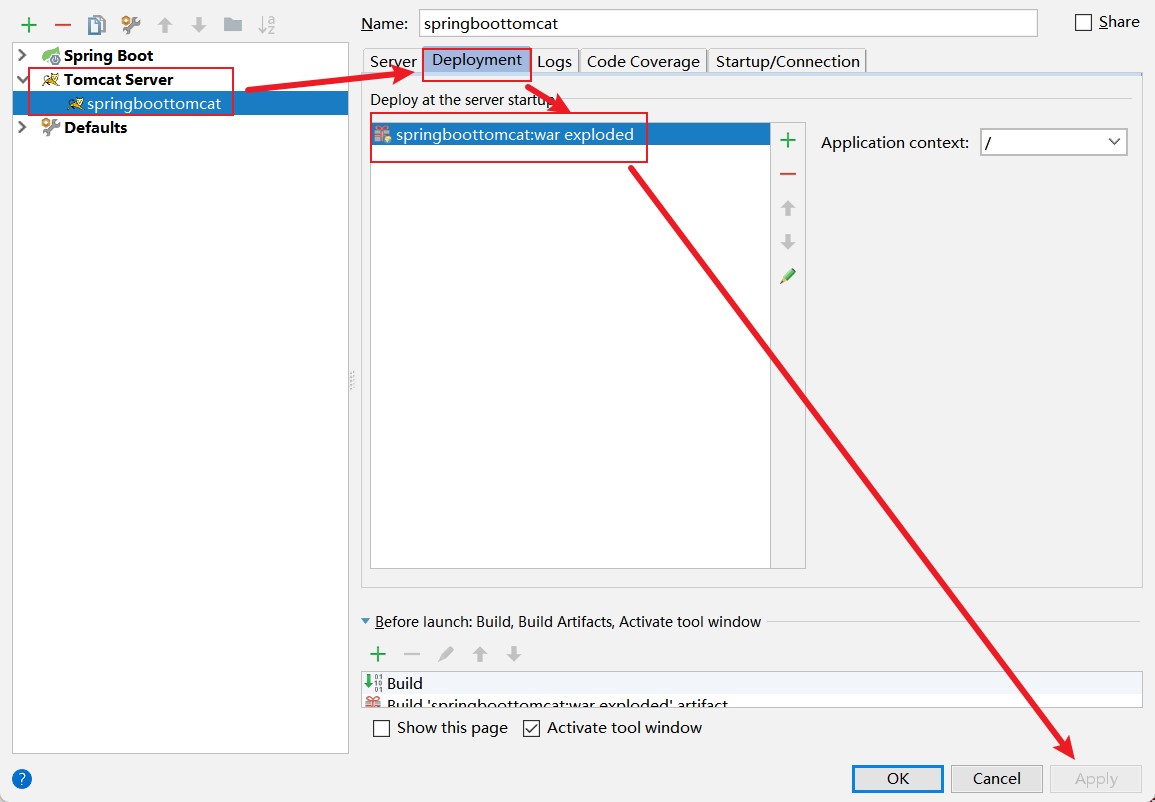Click the Spring Boot leaf icon
The image size is (1155, 802).
(51, 55)
